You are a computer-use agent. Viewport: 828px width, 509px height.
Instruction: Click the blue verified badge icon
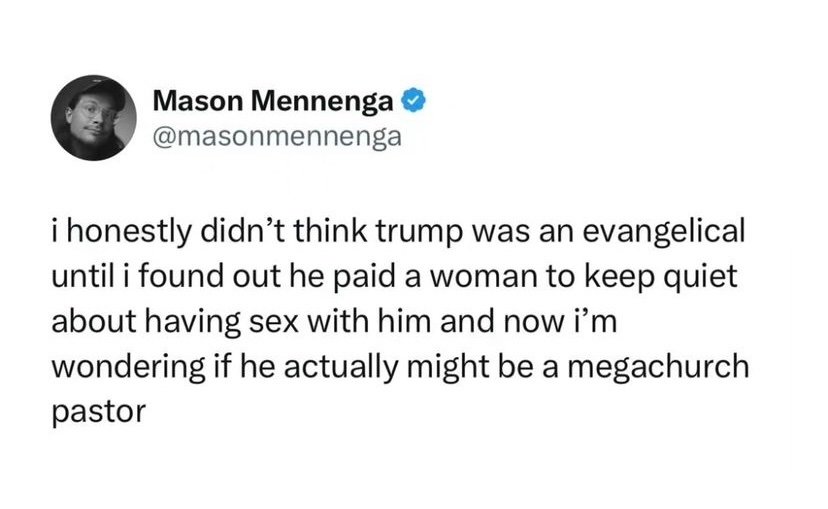415,100
